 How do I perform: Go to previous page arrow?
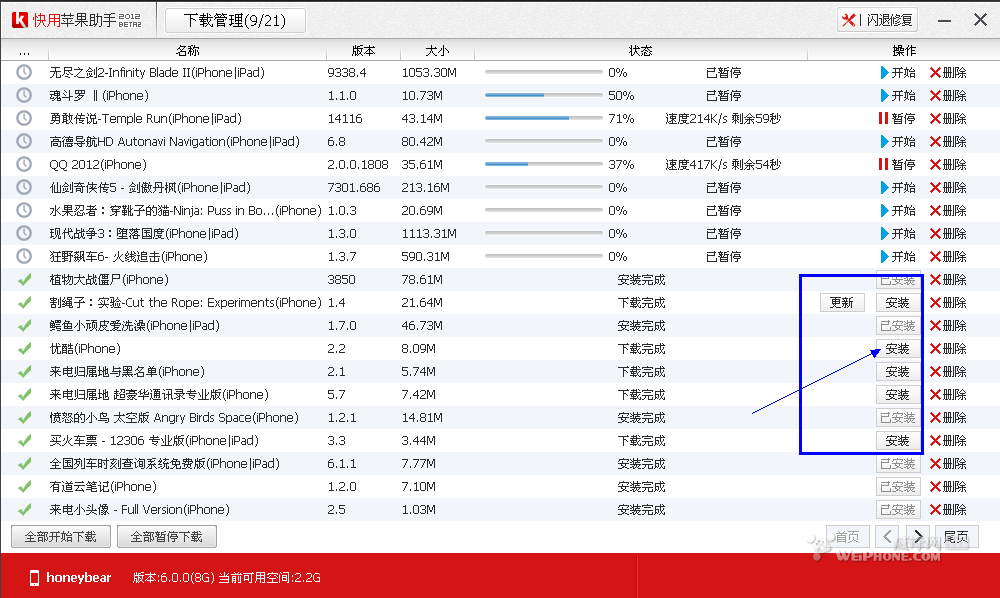887,537
